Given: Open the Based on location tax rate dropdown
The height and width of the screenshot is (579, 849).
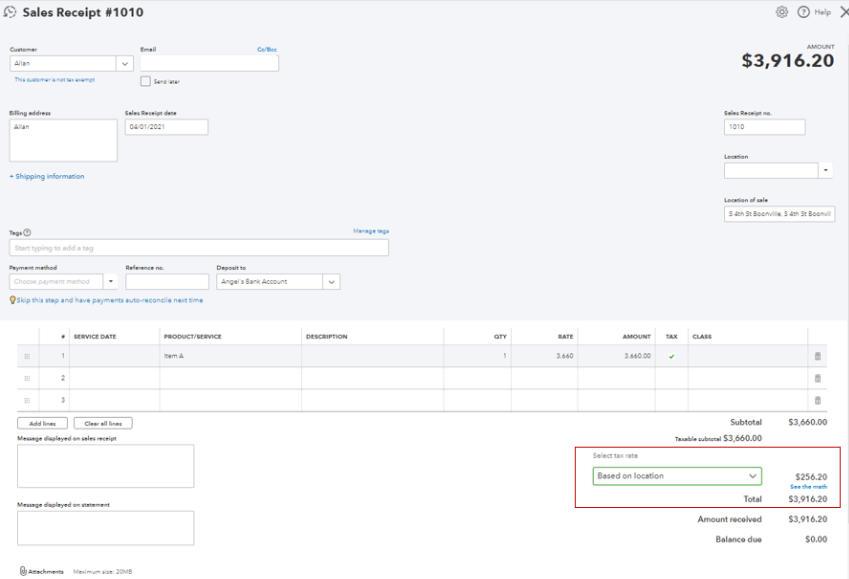Looking at the screenshot, I should [677, 476].
